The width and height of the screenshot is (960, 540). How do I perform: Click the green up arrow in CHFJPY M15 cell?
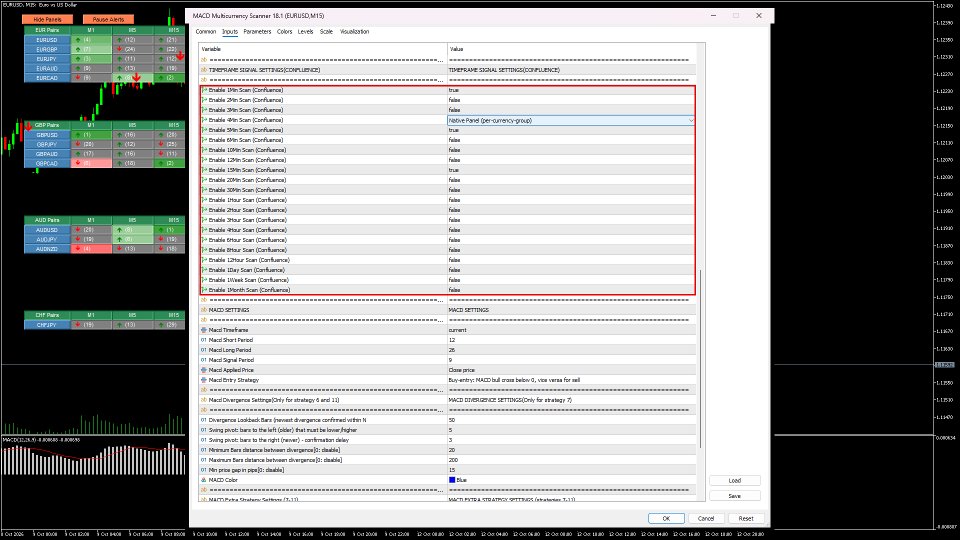(161, 325)
